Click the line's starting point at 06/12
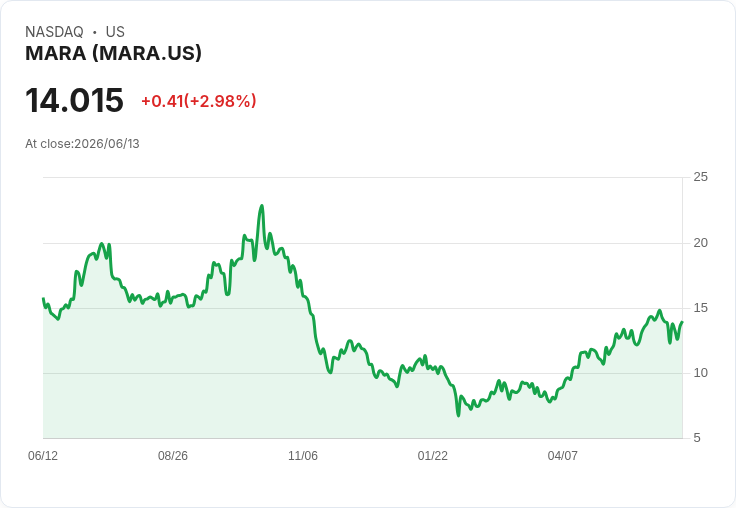 click(x=43, y=299)
